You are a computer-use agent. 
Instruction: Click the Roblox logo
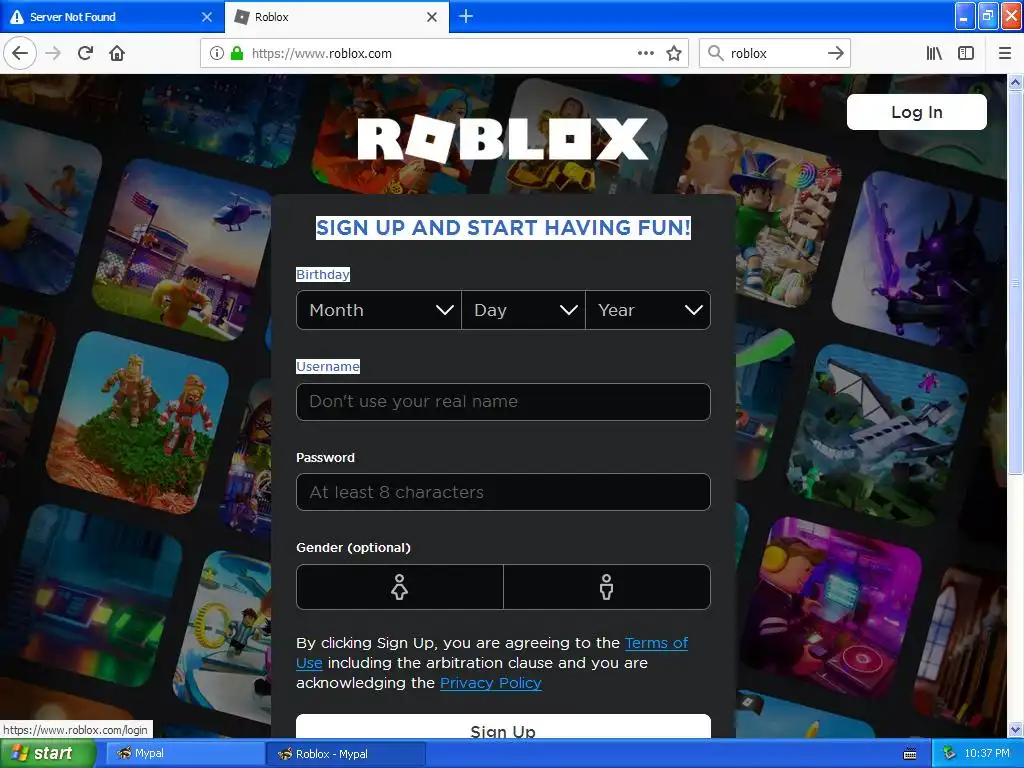(x=502, y=138)
